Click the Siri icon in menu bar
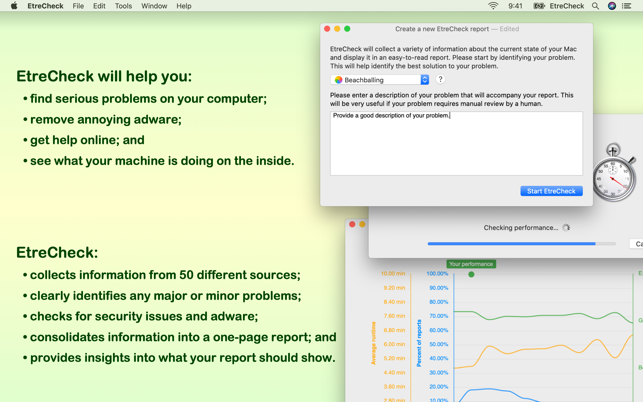This screenshot has height=402, width=643. tap(611, 6)
